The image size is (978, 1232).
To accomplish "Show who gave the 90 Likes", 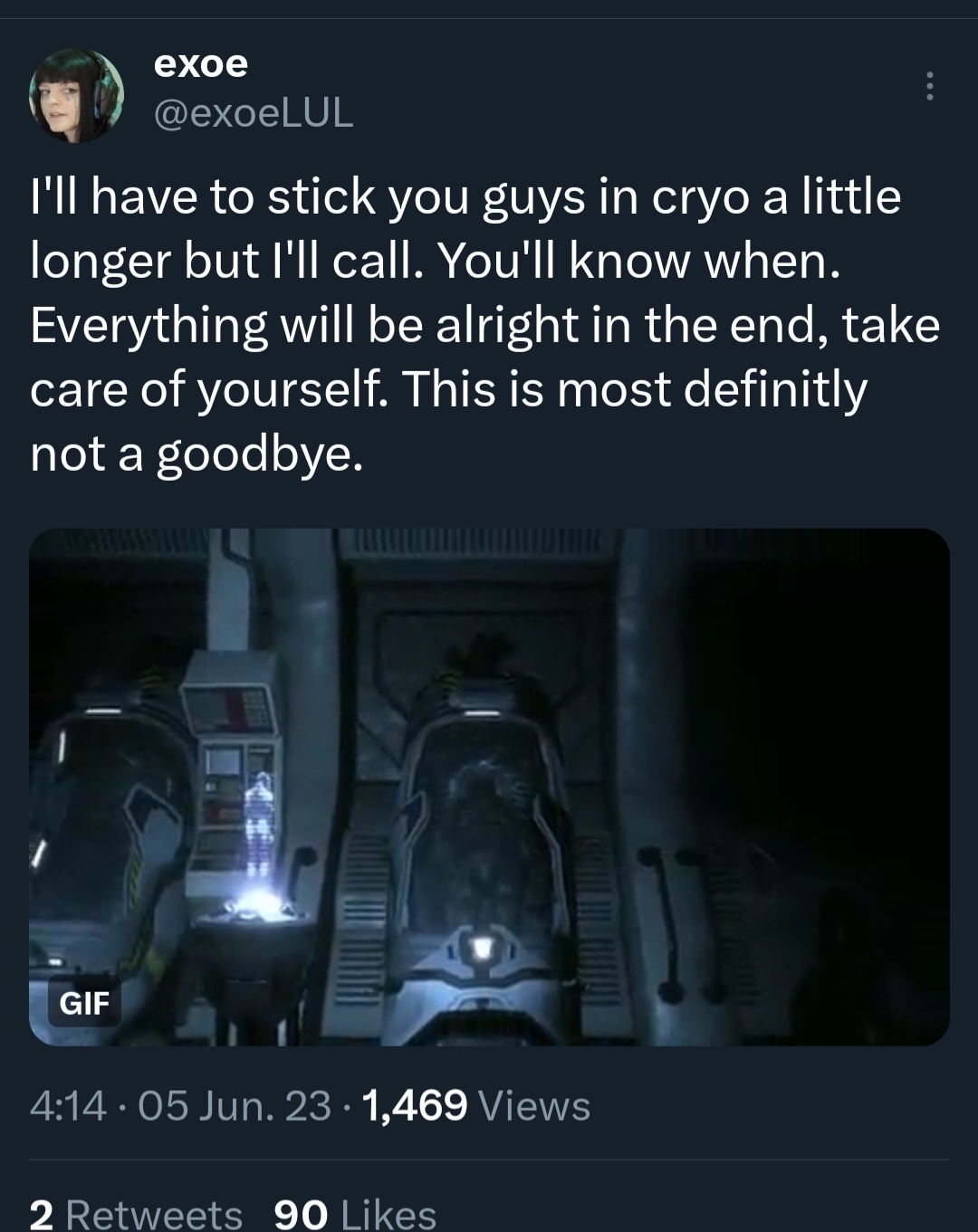I will coord(355,1213).
